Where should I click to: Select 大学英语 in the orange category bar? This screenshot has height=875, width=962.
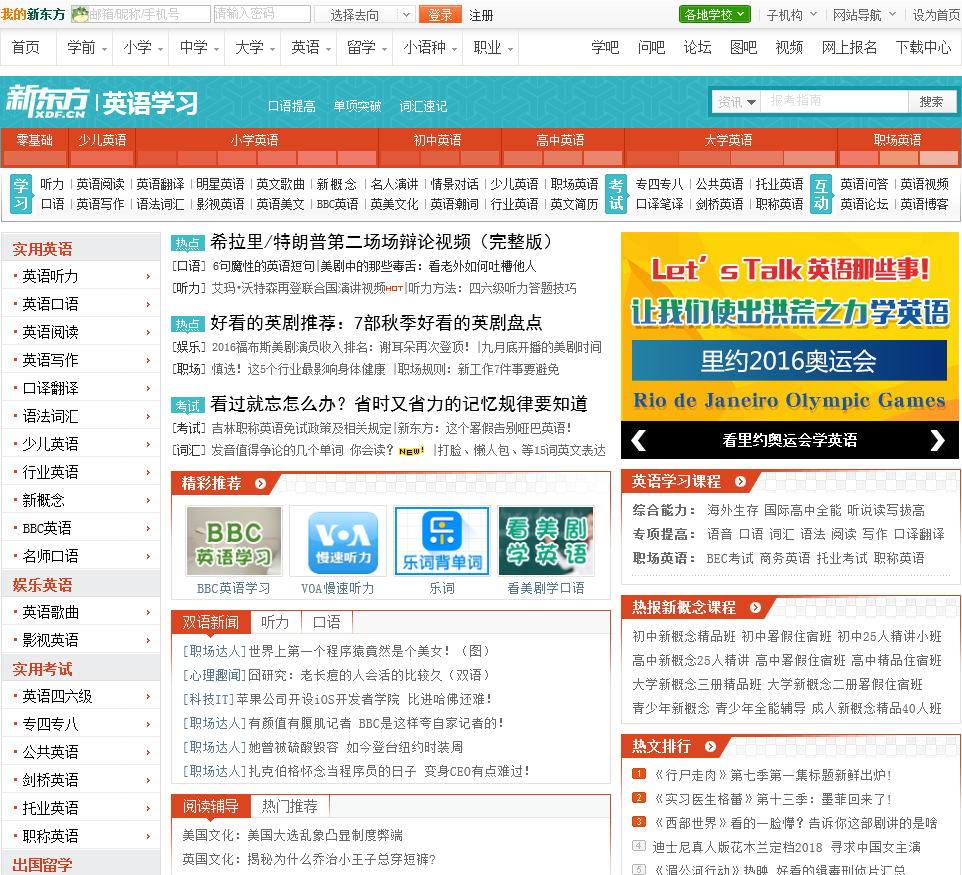tap(728, 141)
